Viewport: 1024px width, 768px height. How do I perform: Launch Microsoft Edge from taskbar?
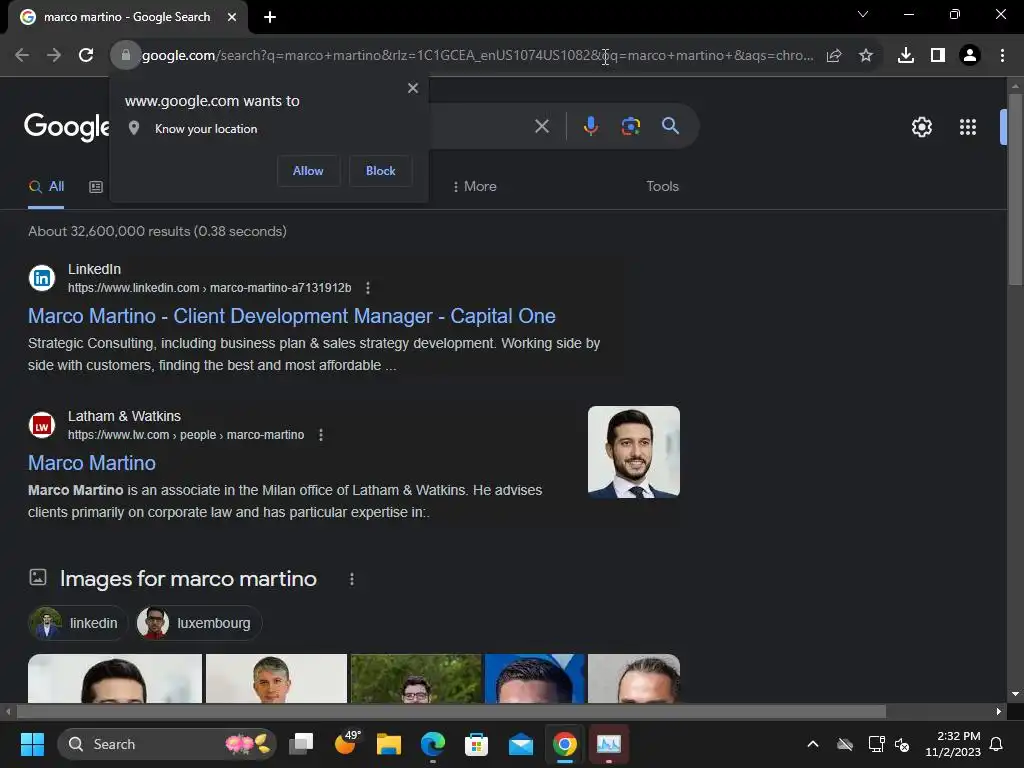[432, 744]
